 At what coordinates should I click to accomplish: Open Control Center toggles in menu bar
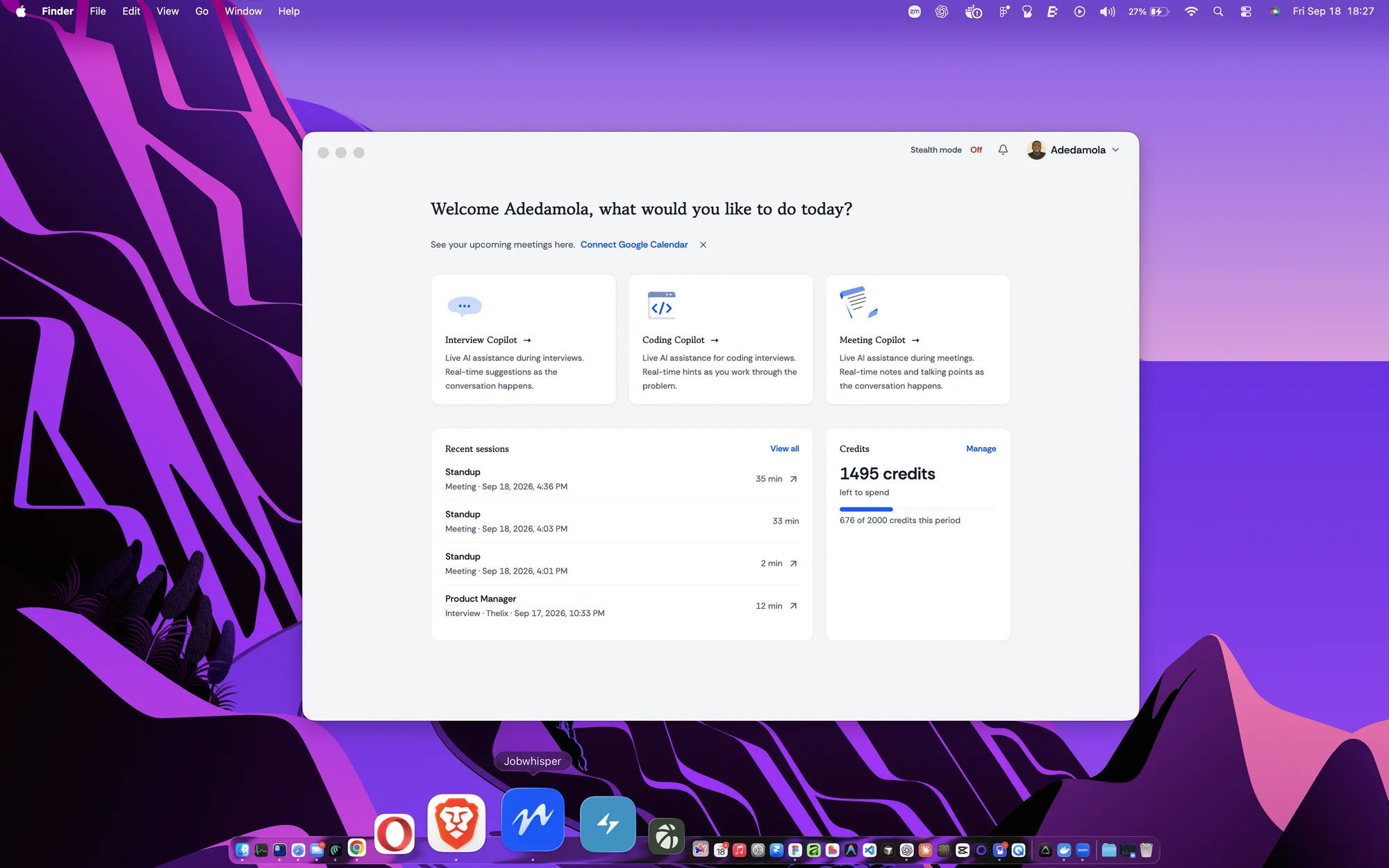click(x=1246, y=11)
